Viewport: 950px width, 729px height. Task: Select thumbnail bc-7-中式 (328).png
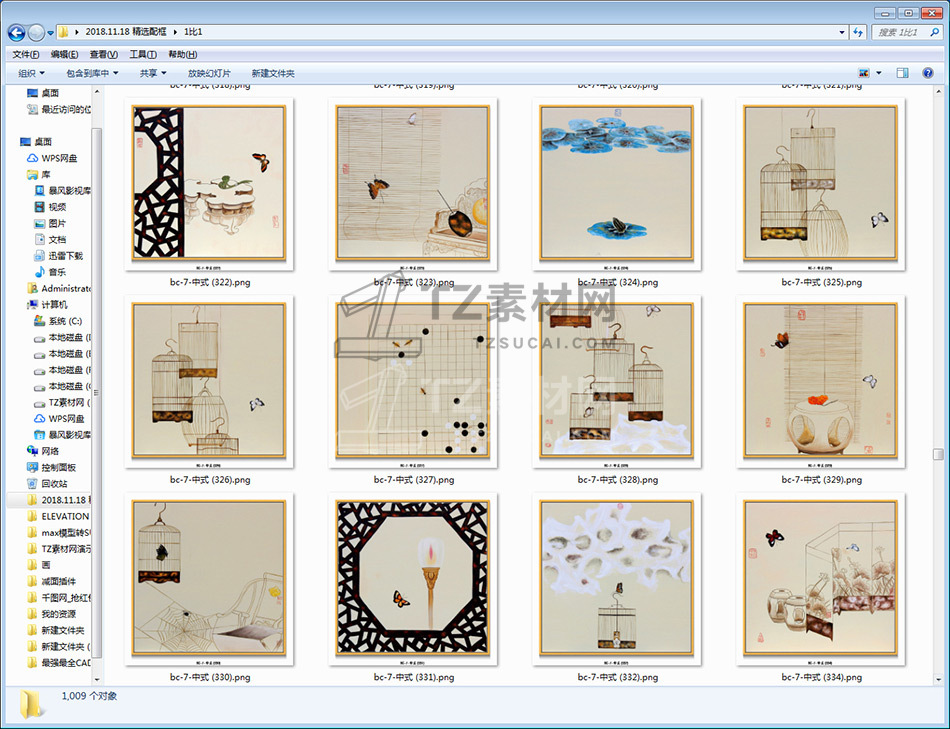coord(617,381)
